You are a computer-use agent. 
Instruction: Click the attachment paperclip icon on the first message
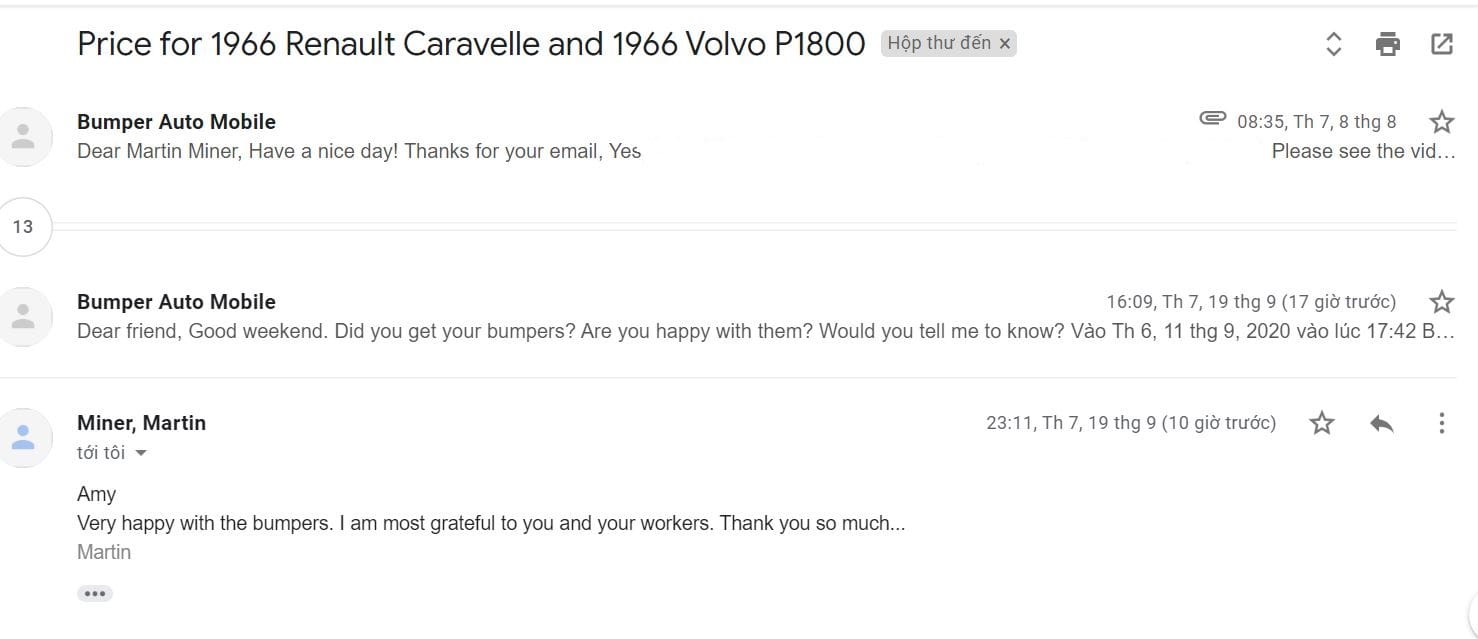pos(1212,119)
